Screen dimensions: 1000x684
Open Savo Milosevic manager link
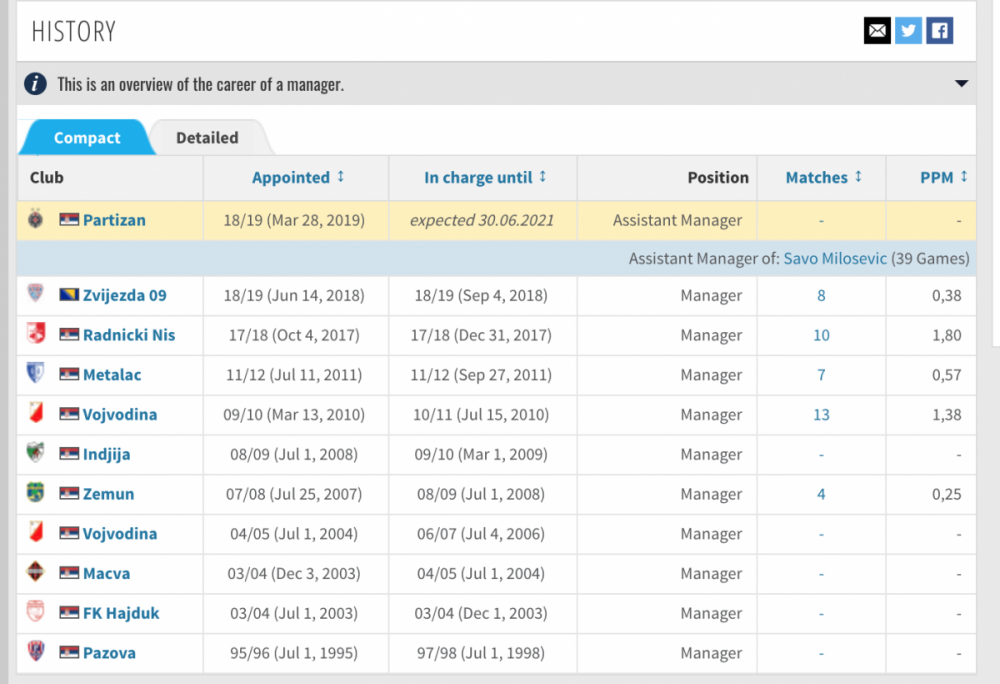click(x=835, y=258)
